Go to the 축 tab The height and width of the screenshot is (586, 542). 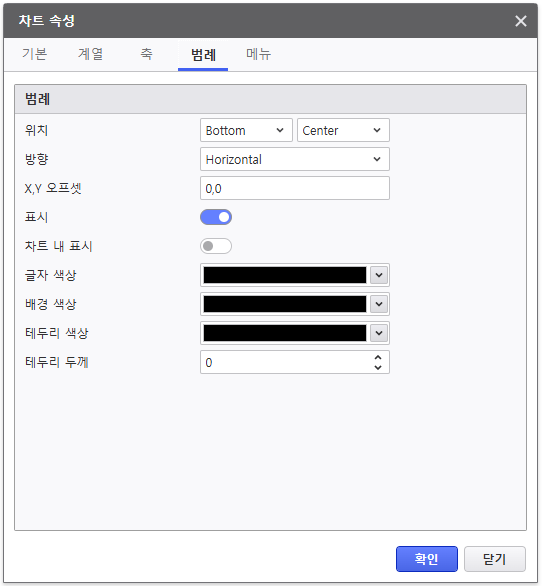point(147,54)
